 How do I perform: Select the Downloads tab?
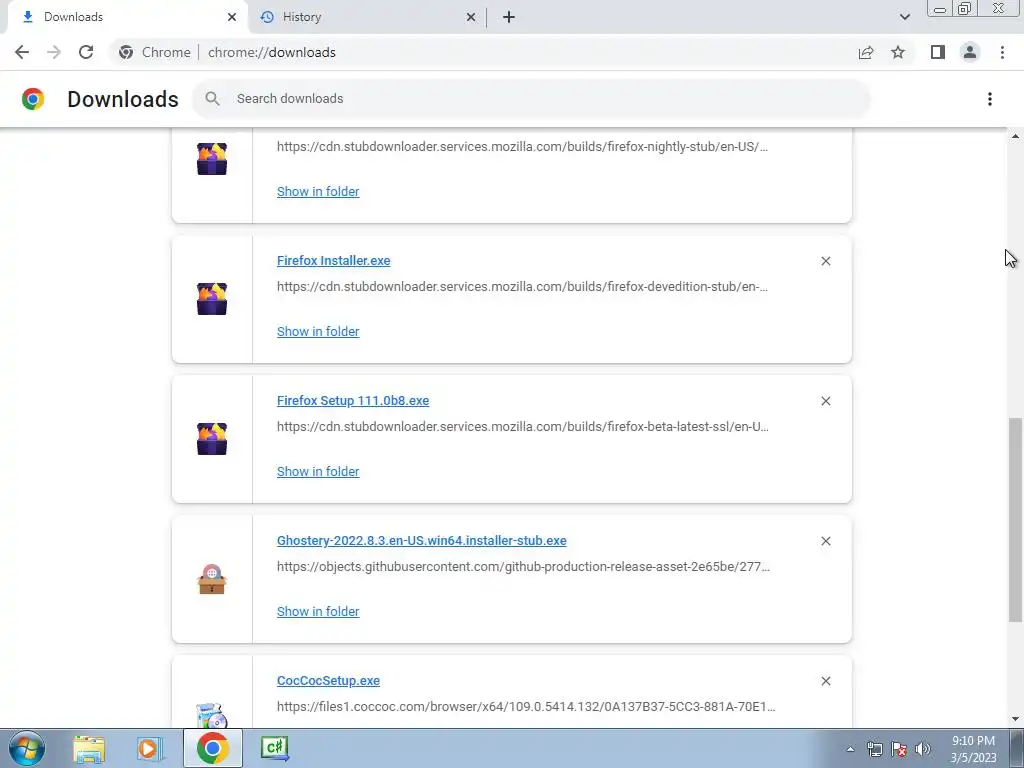(x=124, y=17)
